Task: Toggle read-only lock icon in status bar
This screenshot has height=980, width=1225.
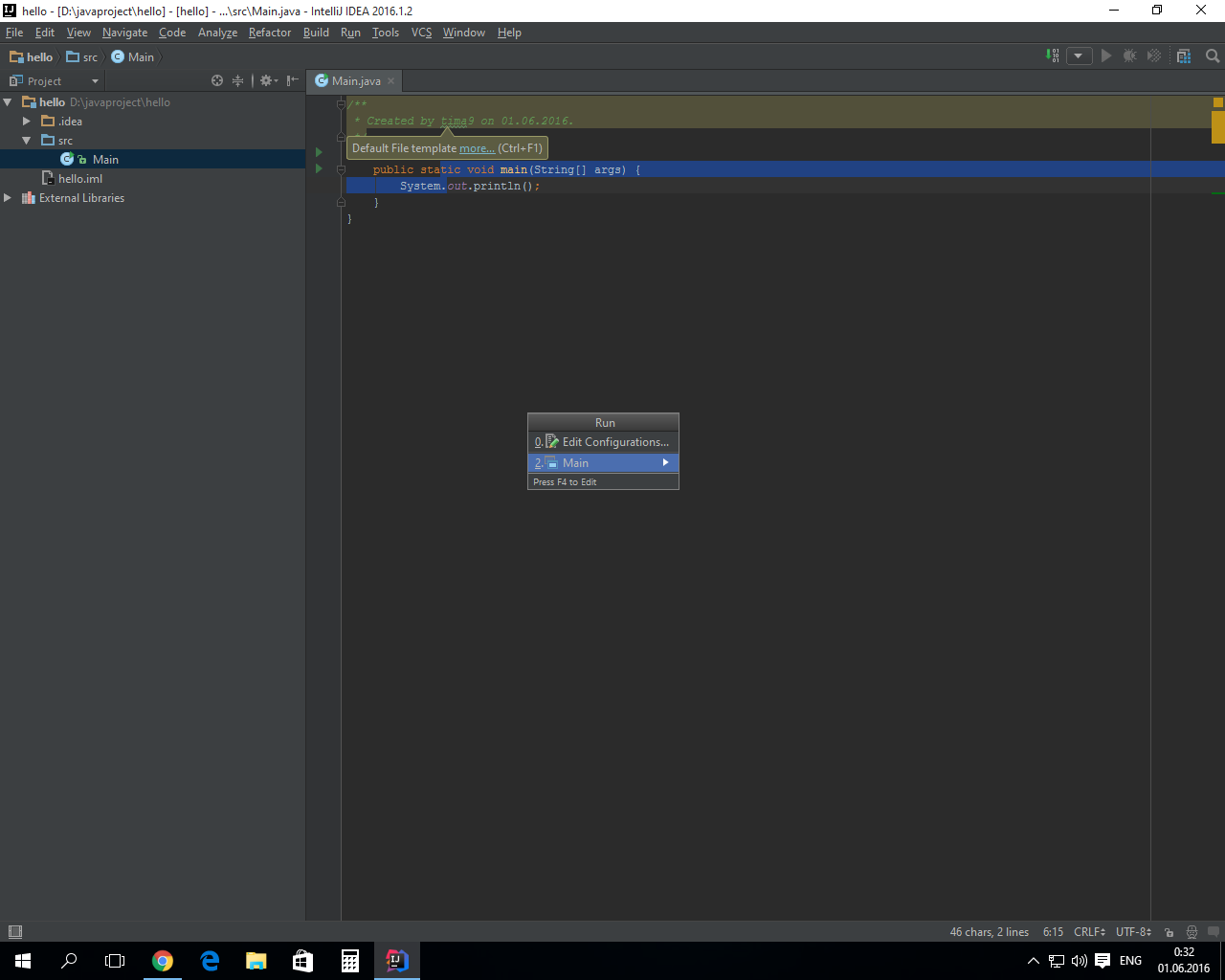Action: [1169, 932]
